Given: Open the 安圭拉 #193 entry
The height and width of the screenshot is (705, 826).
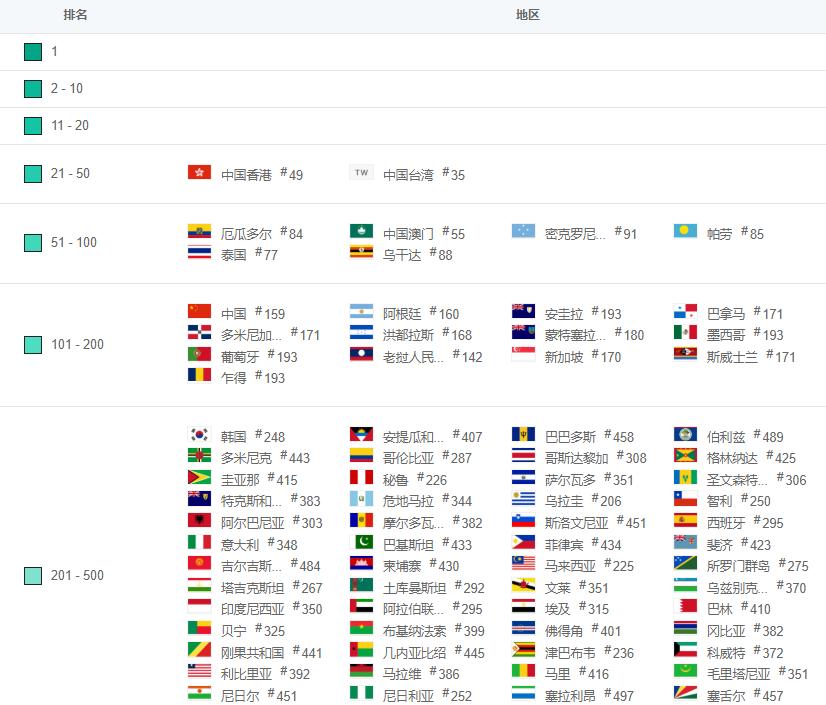Looking at the screenshot, I should (x=567, y=312).
